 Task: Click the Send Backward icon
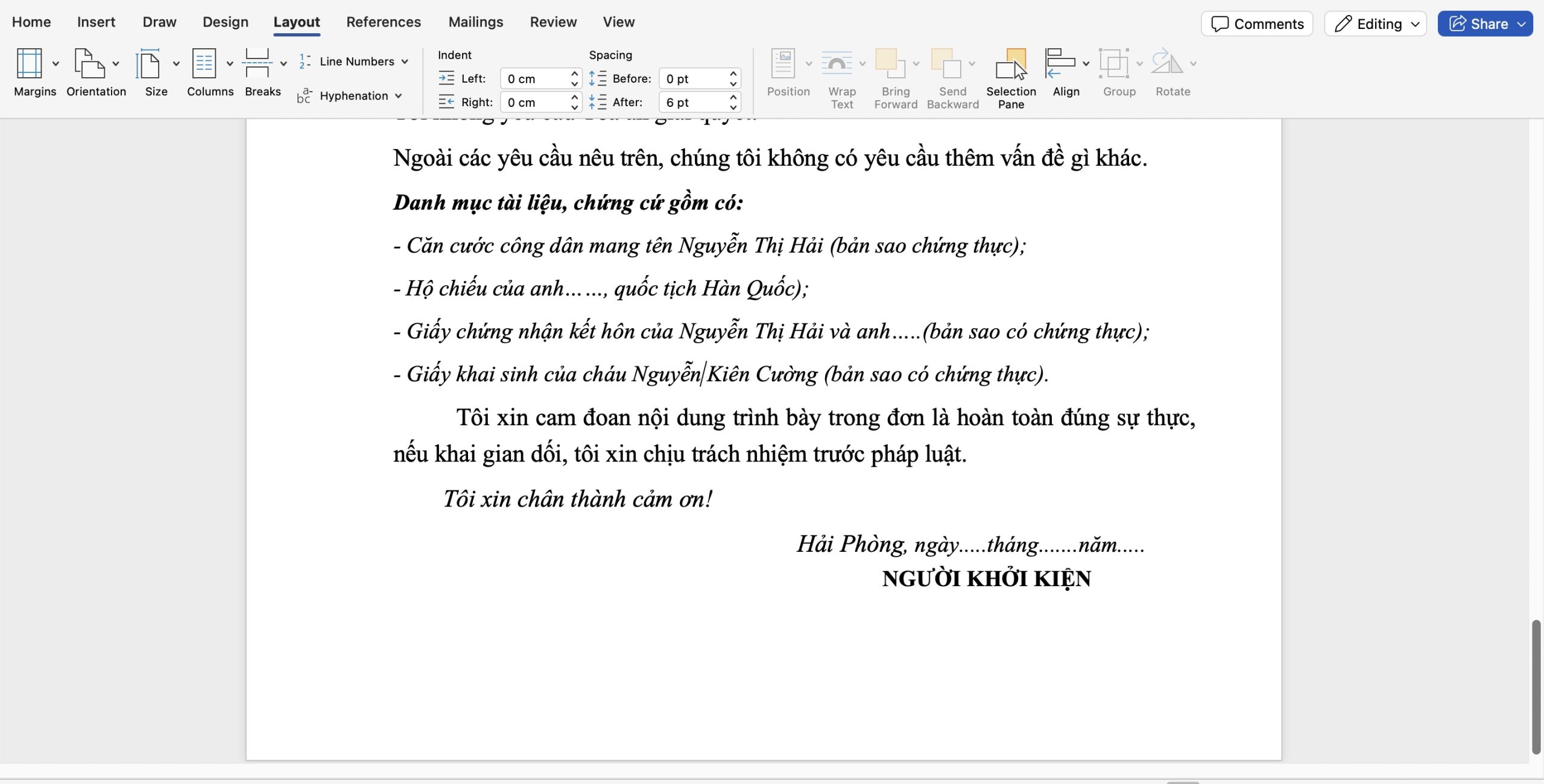tap(947, 63)
